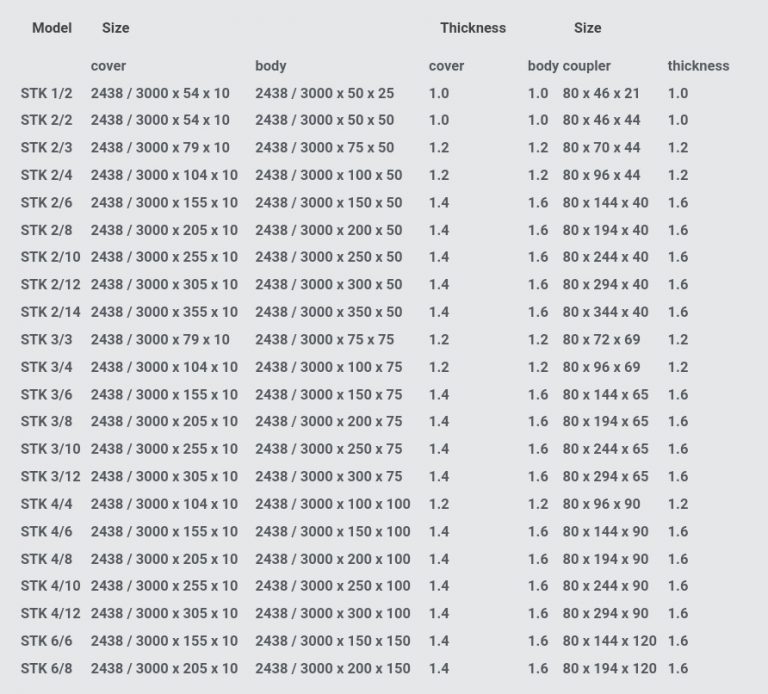Click coupler size 80 x 194 x 120
Image resolution: width=768 pixels, height=694 pixels.
pyautogui.click(x=609, y=668)
